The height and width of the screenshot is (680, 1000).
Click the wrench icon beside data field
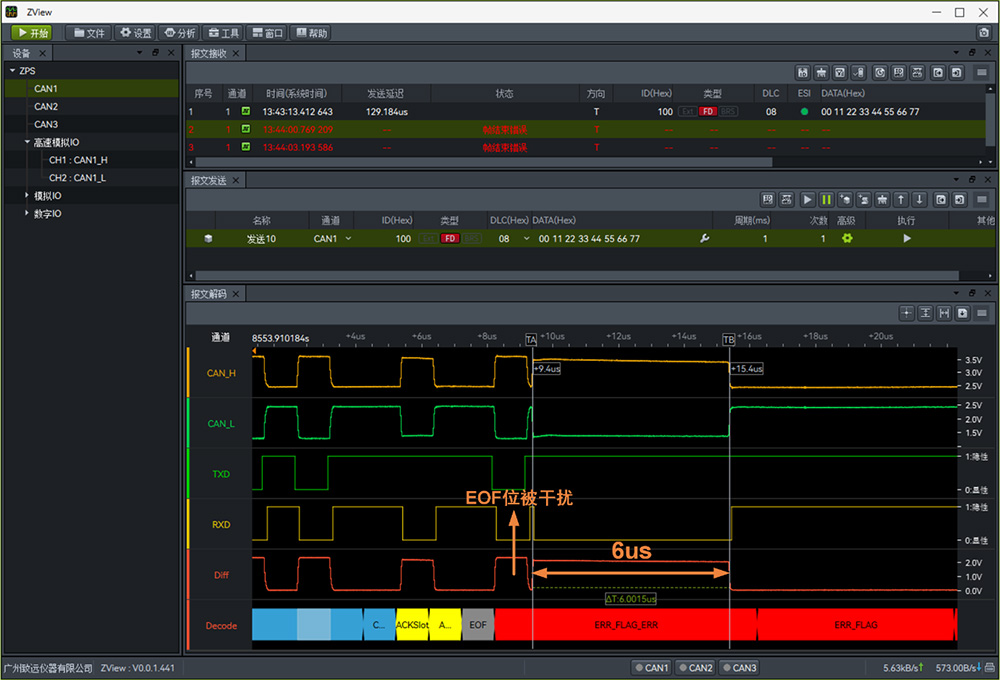(x=704, y=239)
